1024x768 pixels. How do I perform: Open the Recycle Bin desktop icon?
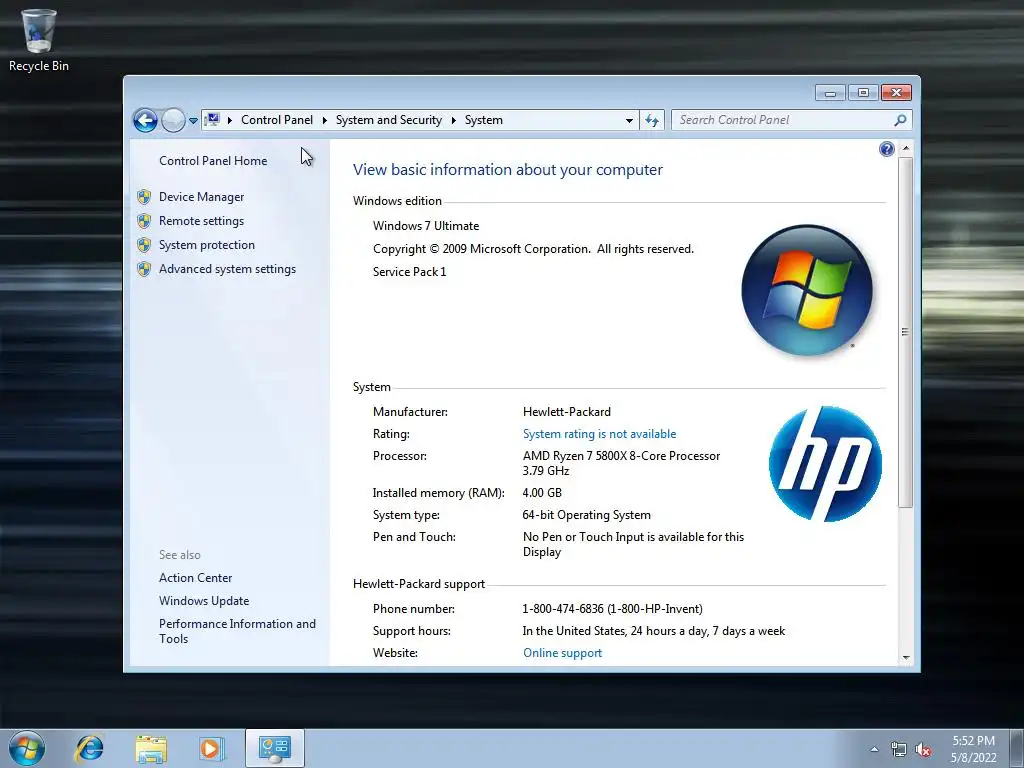tap(39, 40)
